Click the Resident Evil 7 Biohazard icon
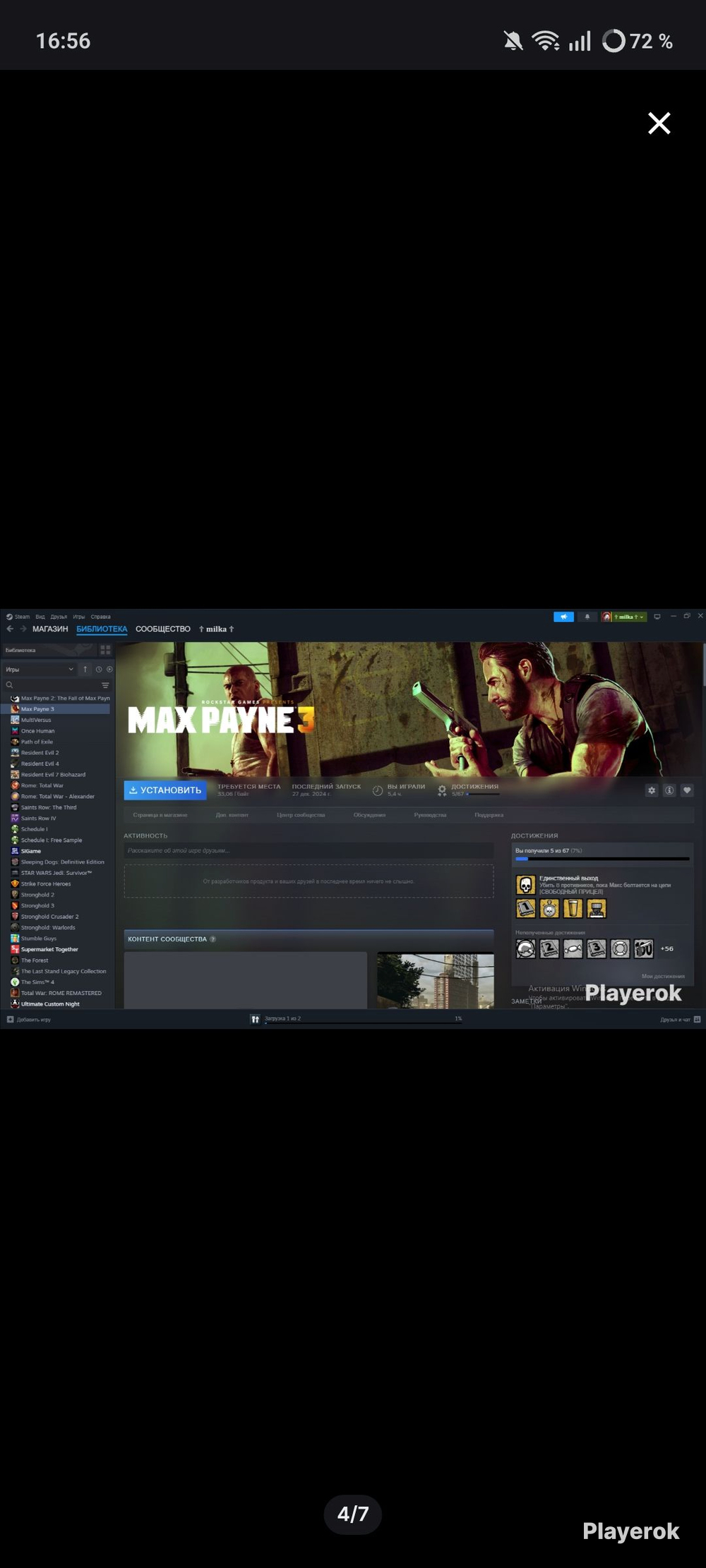This screenshot has height=1568, width=706. tap(15, 775)
